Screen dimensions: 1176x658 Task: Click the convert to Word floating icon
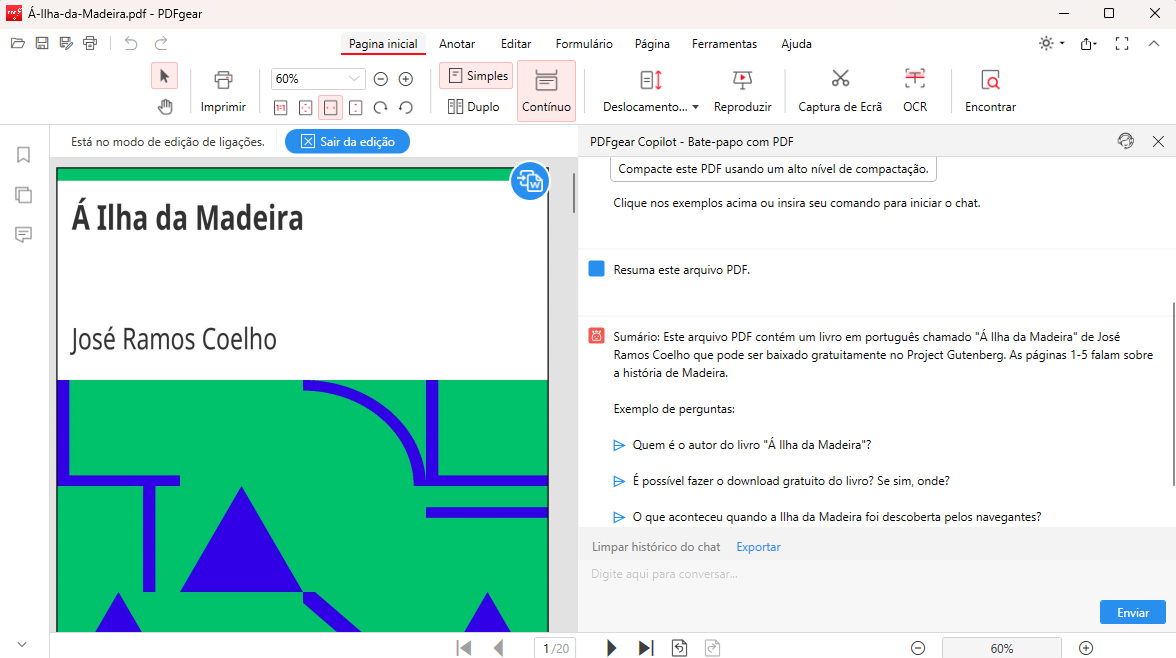pos(530,181)
